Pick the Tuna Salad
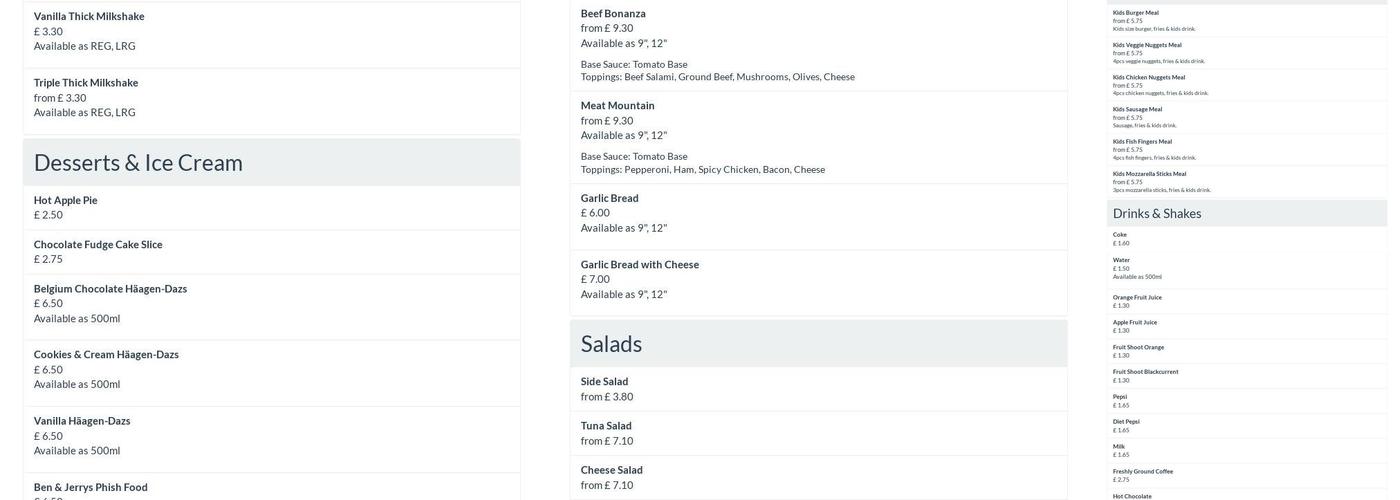The image size is (1400, 500). (x=606, y=426)
